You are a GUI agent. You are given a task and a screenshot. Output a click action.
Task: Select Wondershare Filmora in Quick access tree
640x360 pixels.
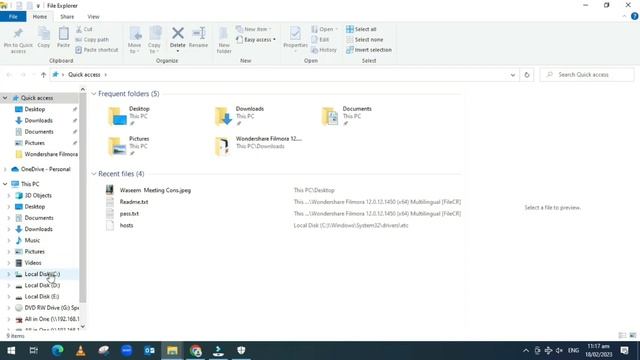[x=51, y=154]
